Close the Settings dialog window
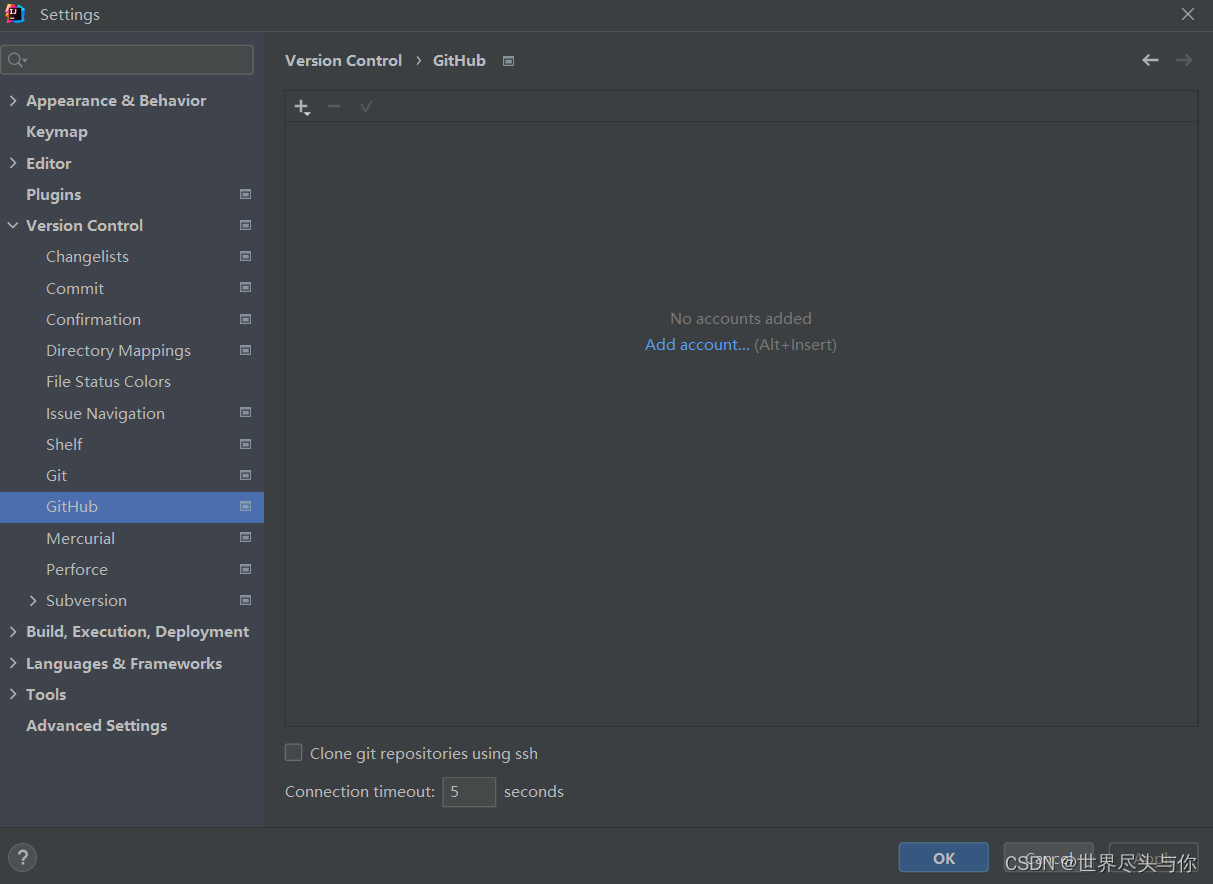The height and width of the screenshot is (884, 1213). point(1188,14)
